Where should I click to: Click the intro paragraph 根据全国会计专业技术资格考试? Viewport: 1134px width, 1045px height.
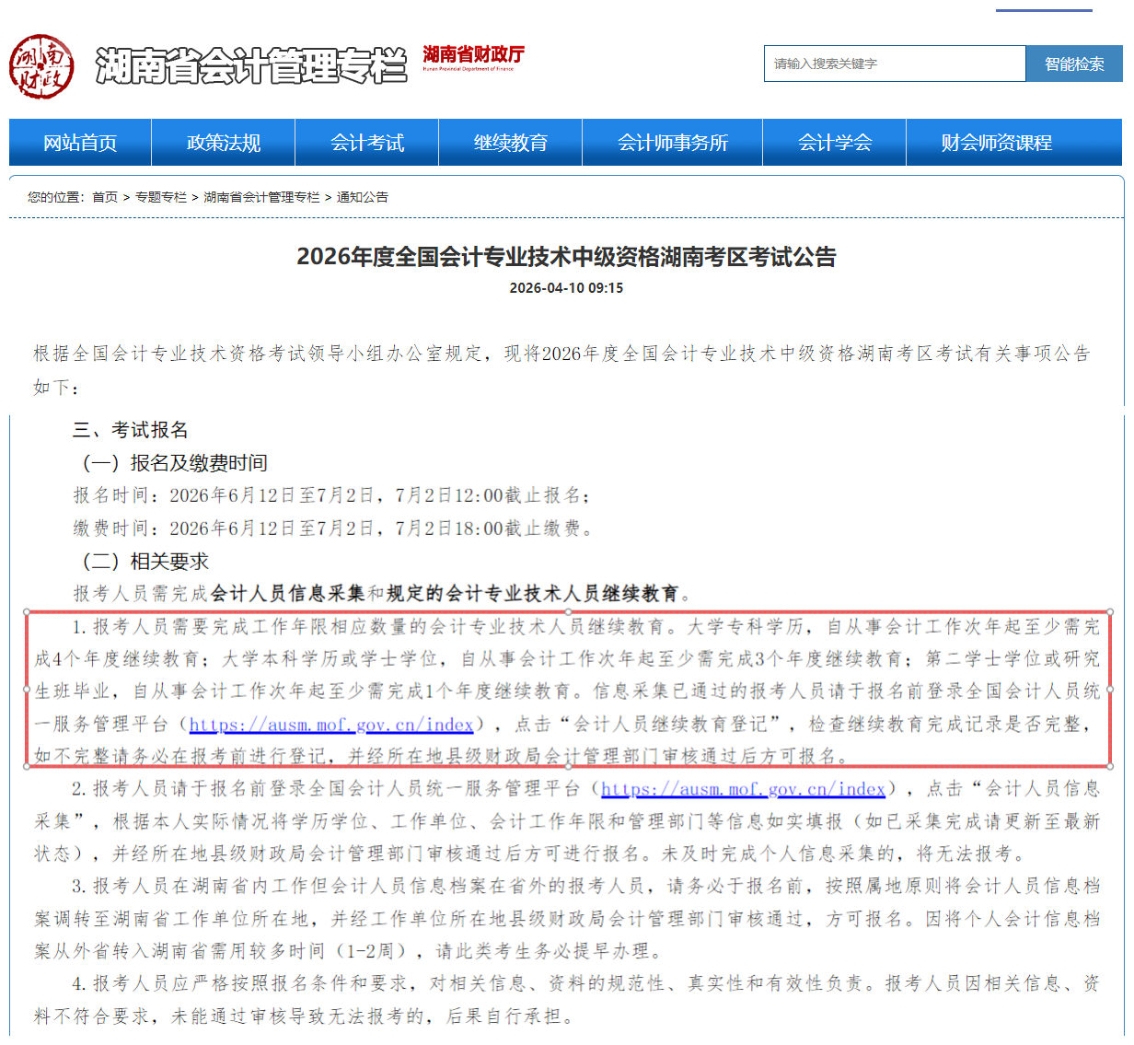(x=562, y=370)
